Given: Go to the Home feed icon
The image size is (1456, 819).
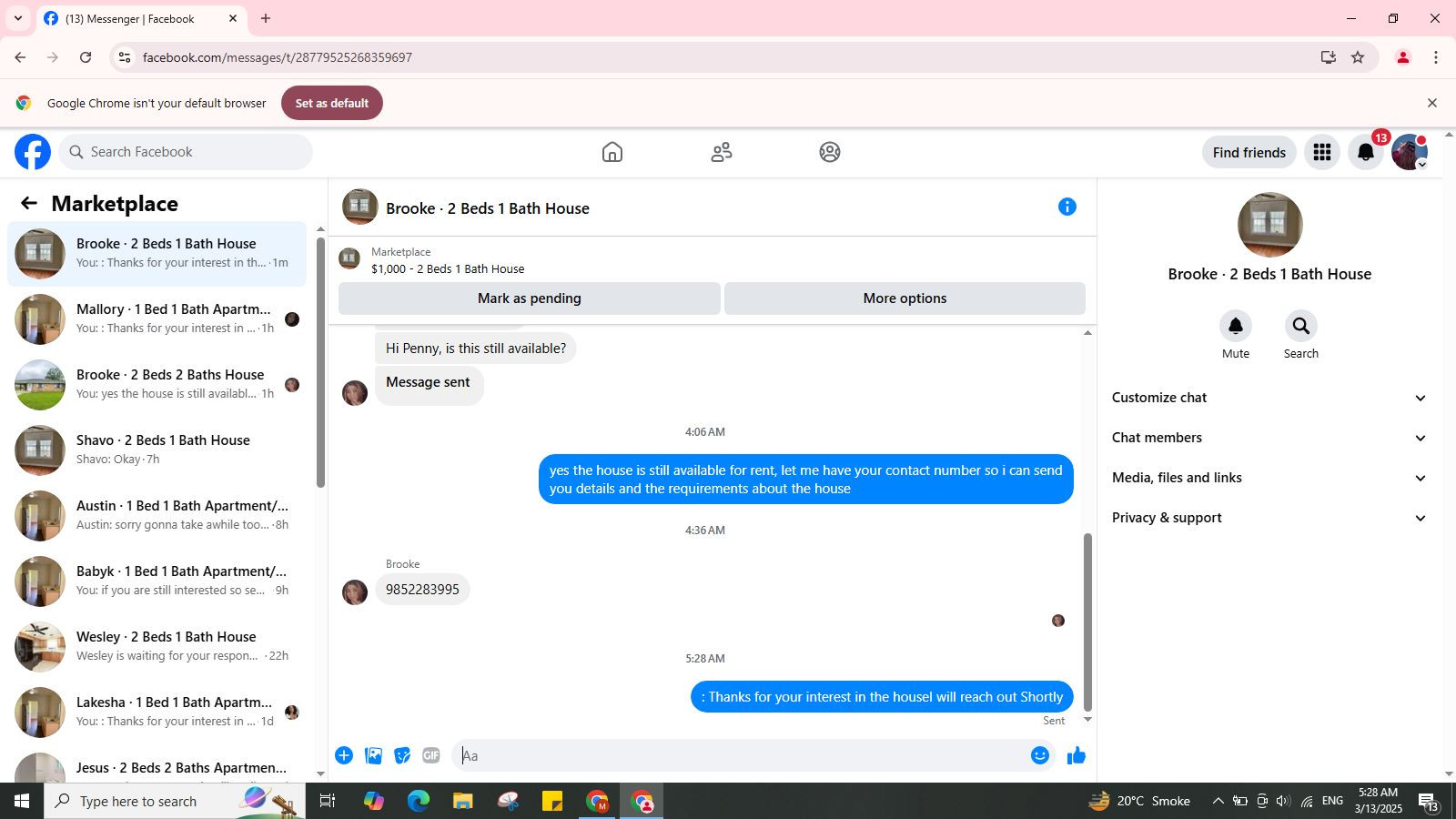Looking at the screenshot, I should click(612, 152).
